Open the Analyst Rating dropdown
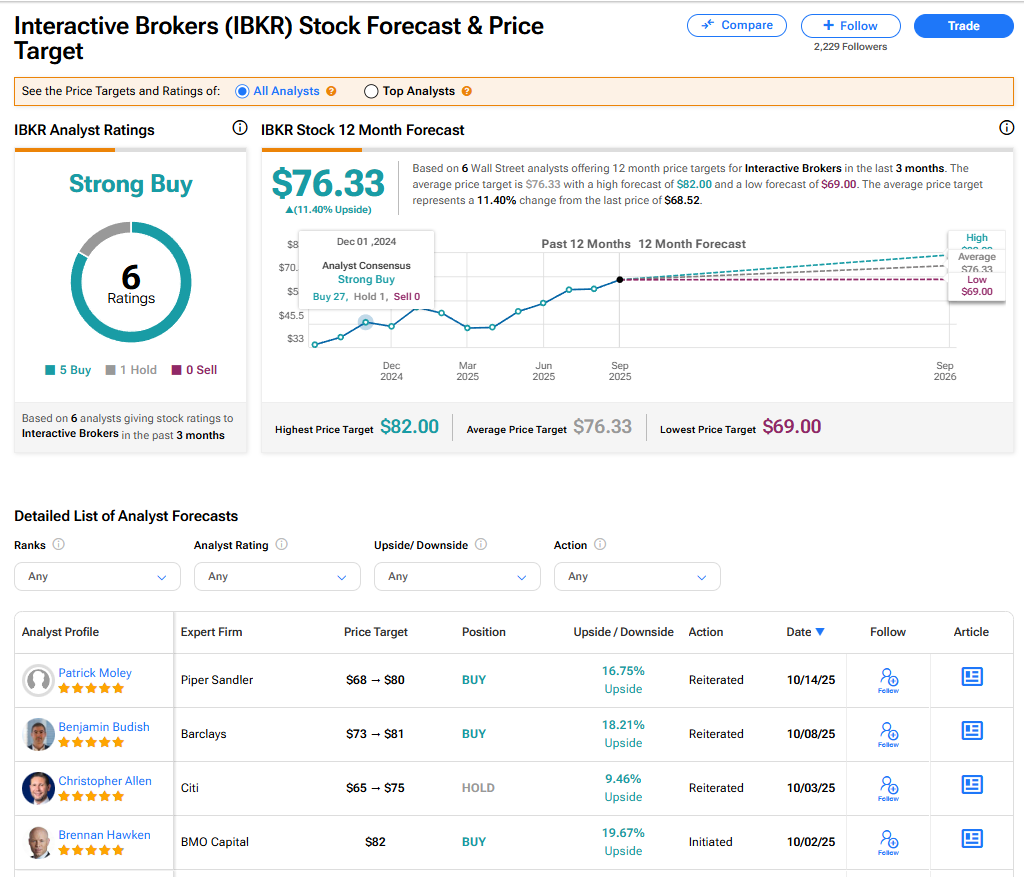Image resolution: width=1024 pixels, height=877 pixels. tap(277, 577)
